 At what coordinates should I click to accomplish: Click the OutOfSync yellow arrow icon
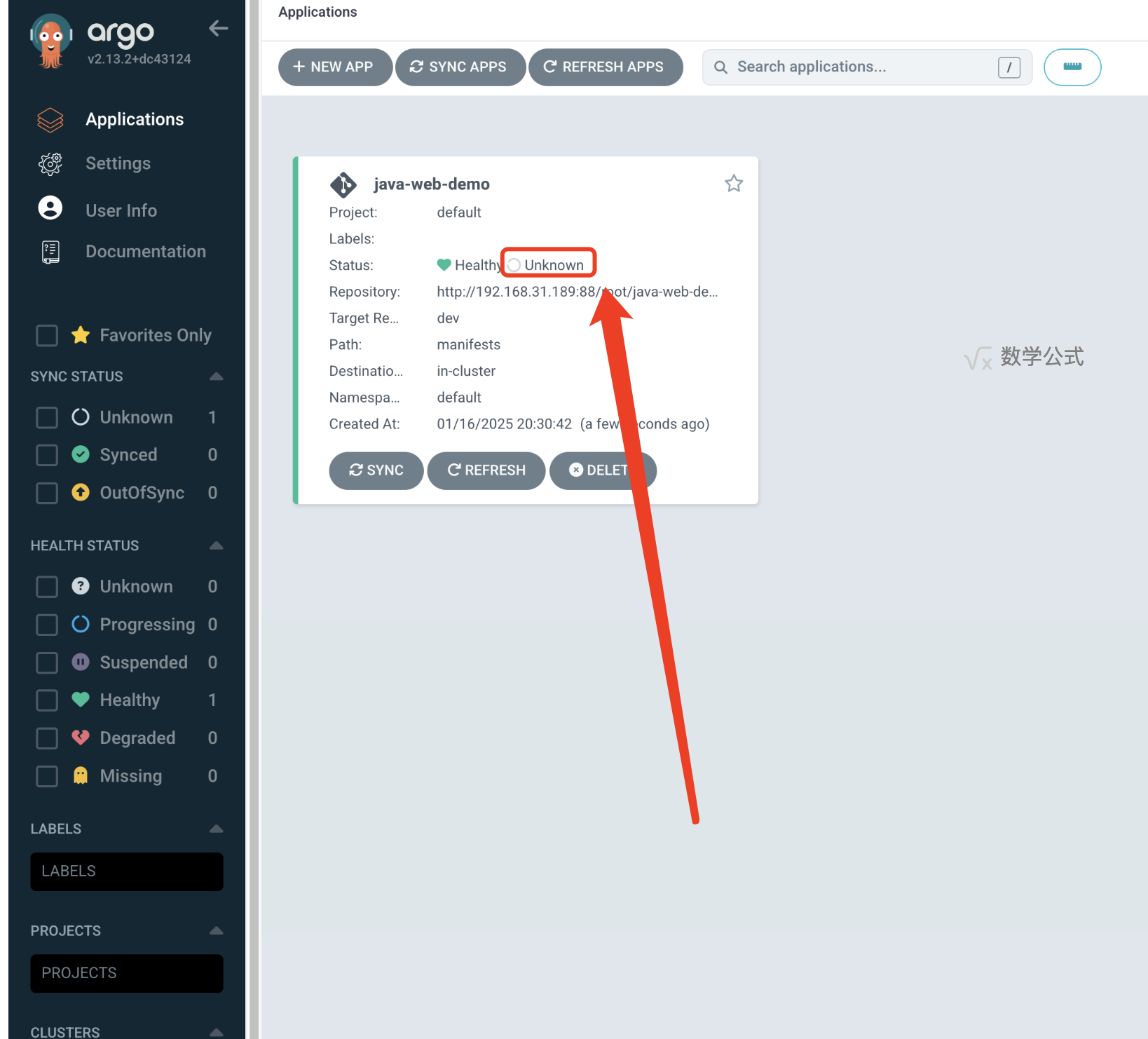(81, 492)
